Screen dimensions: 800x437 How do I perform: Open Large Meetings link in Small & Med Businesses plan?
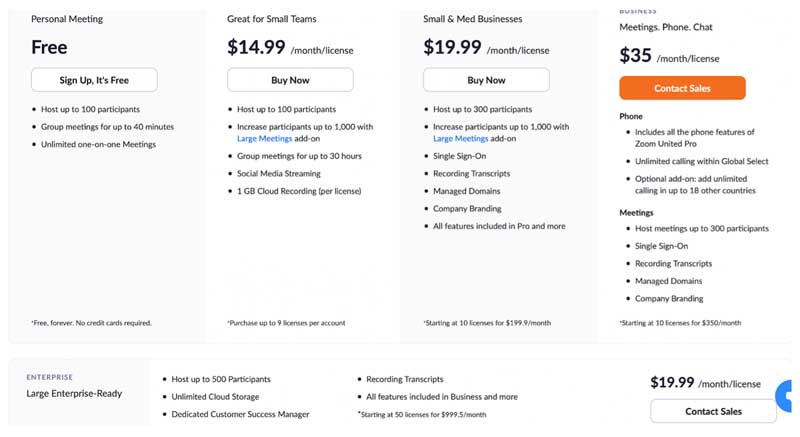coord(461,139)
